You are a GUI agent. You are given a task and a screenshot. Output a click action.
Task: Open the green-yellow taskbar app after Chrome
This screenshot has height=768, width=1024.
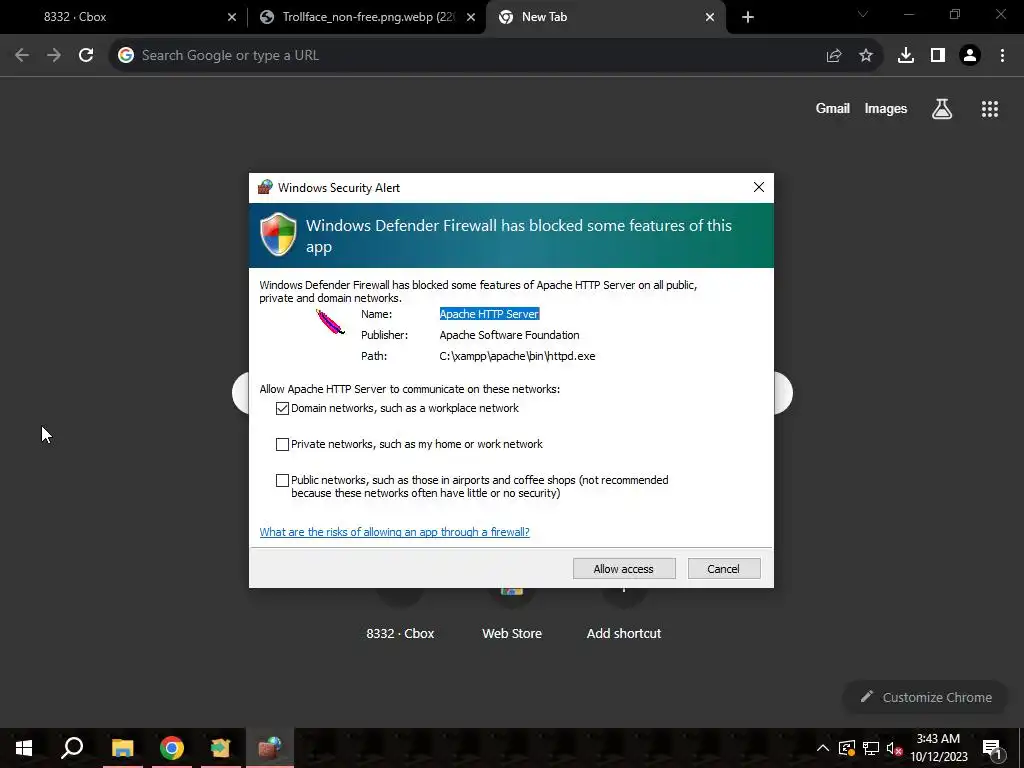click(x=221, y=748)
